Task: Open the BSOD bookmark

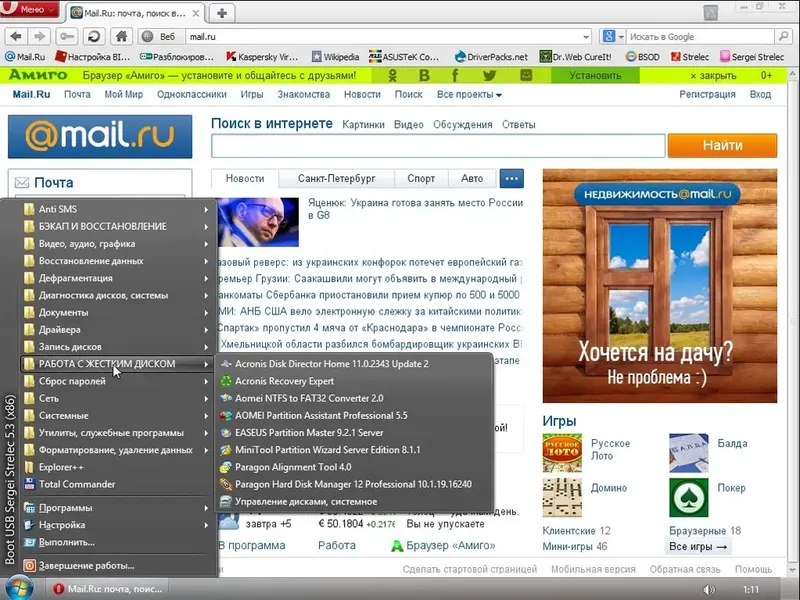Action: (x=643, y=57)
